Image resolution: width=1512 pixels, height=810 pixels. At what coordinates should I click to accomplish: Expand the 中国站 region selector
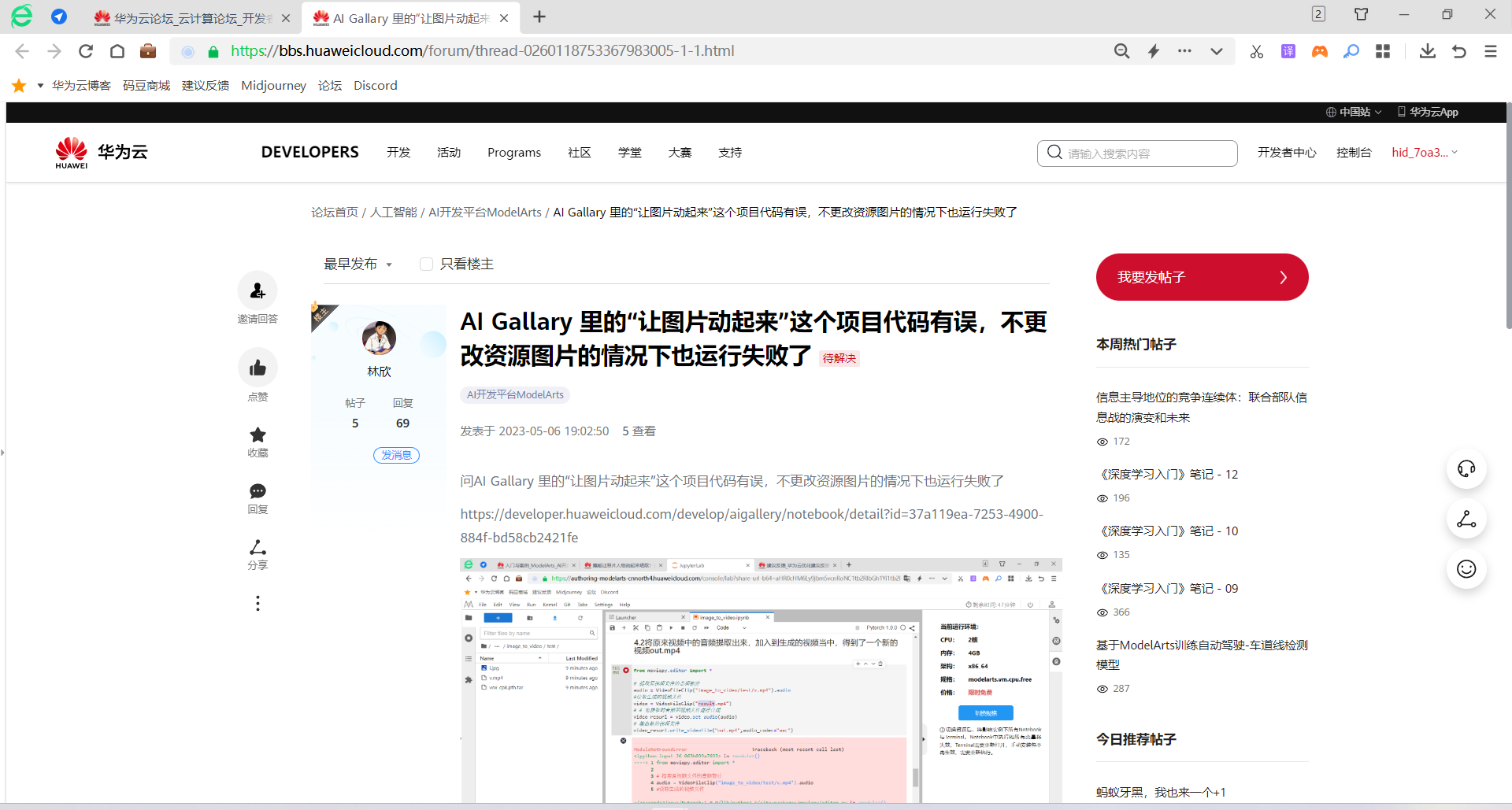coord(1354,112)
